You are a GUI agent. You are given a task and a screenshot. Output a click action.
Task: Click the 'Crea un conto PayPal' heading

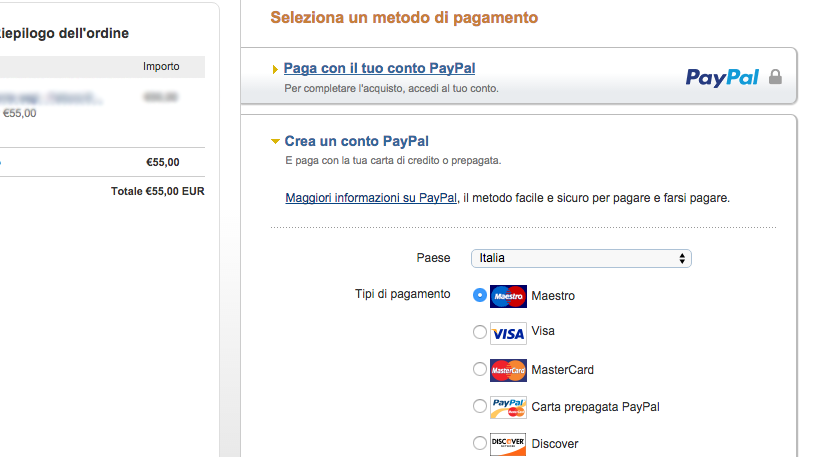click(x=356, y=141)
